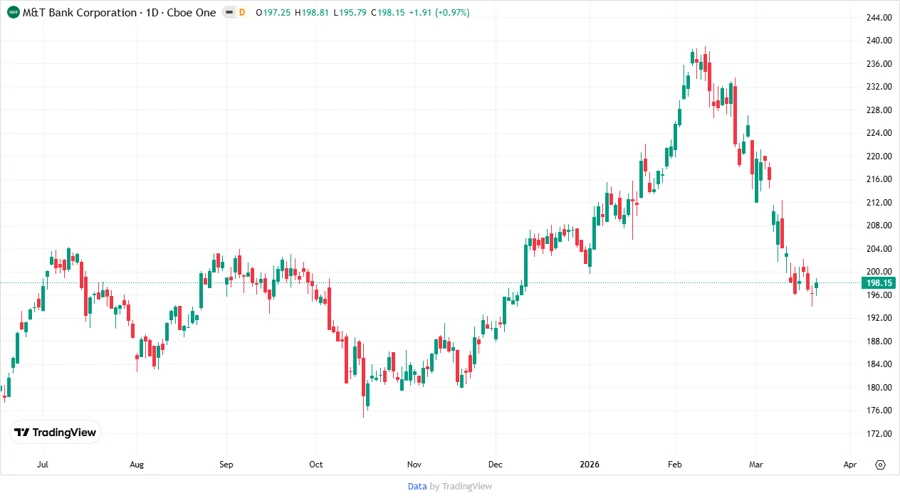Click the M&T Bank green logo icon

[13, 12]
